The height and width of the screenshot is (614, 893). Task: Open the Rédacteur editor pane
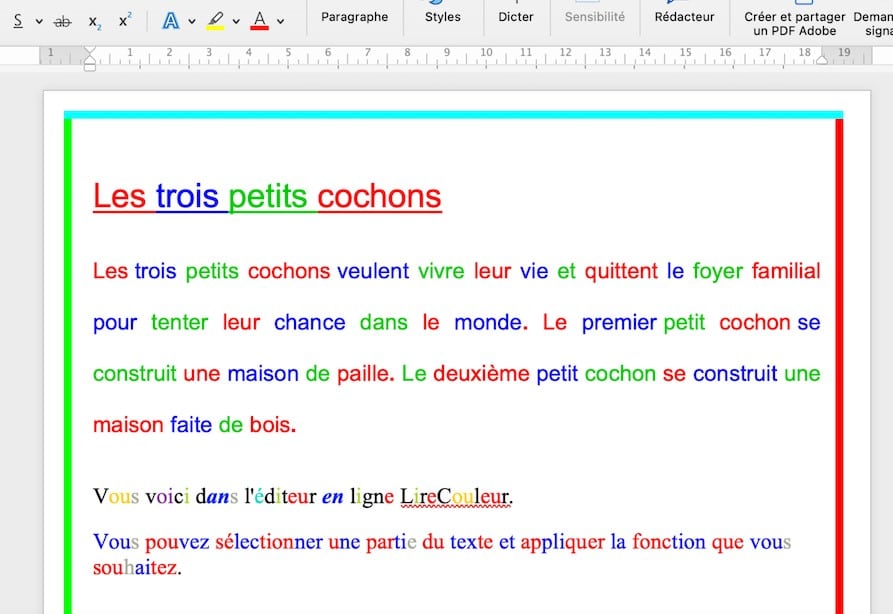coord(684,17)
